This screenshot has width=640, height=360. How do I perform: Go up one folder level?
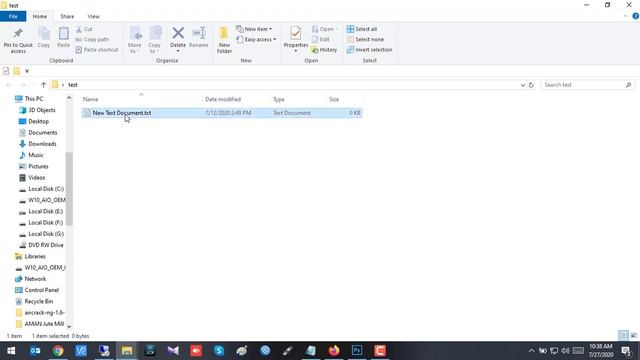coord(43,85)
